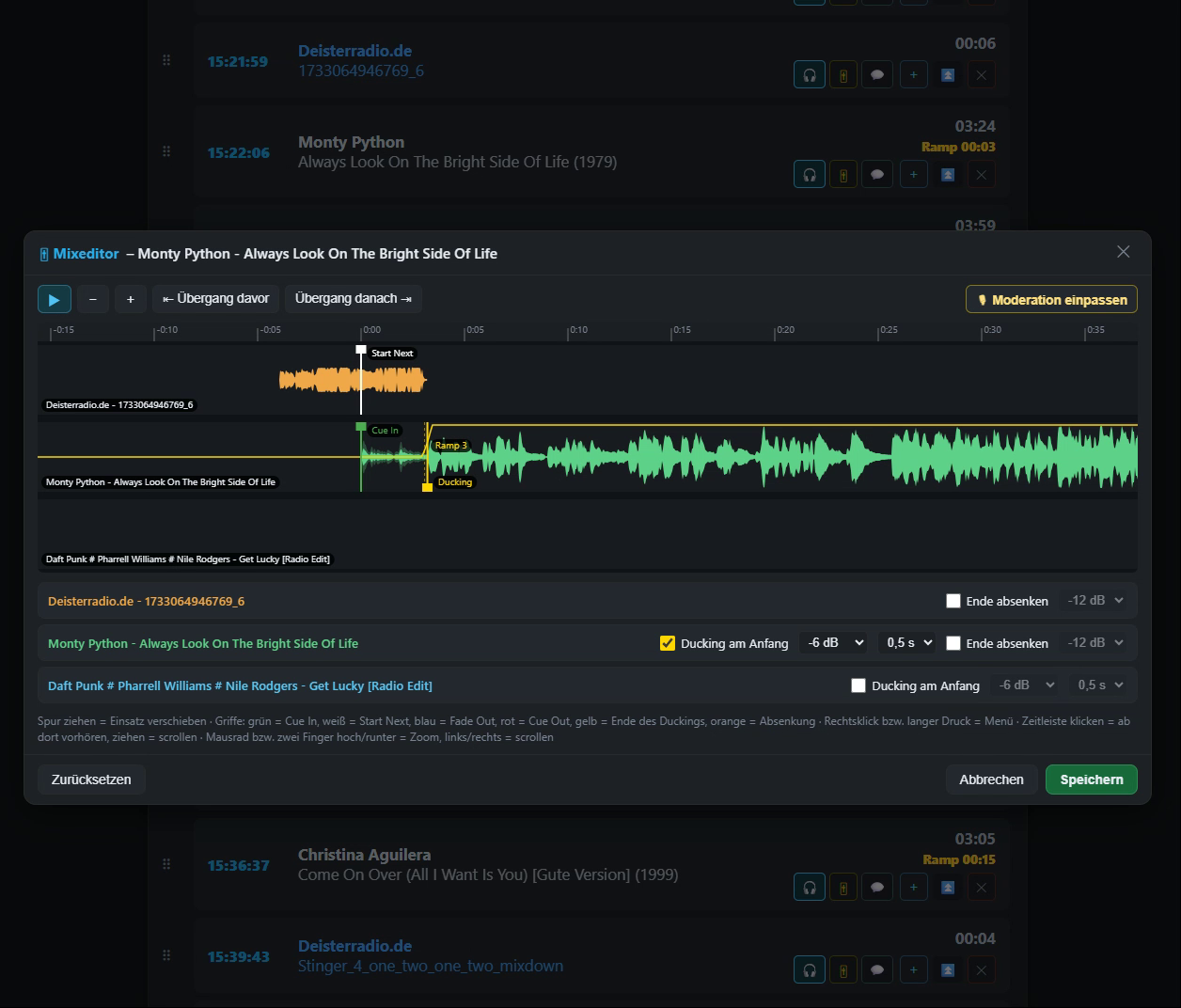Click blue Daft Punk settings row title
The image size is (1181, 1008).
[x=240, y=685]
